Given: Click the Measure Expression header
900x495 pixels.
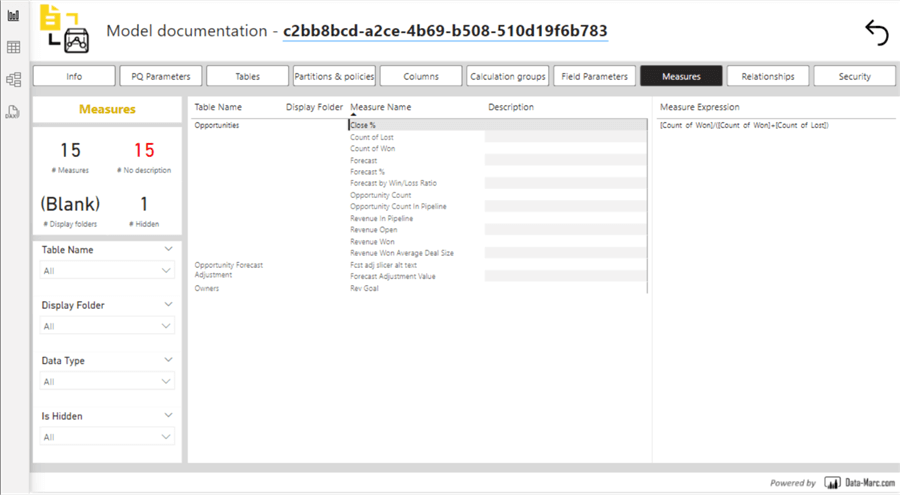Looking at the screenshot, I should click(x=700, y=107).
